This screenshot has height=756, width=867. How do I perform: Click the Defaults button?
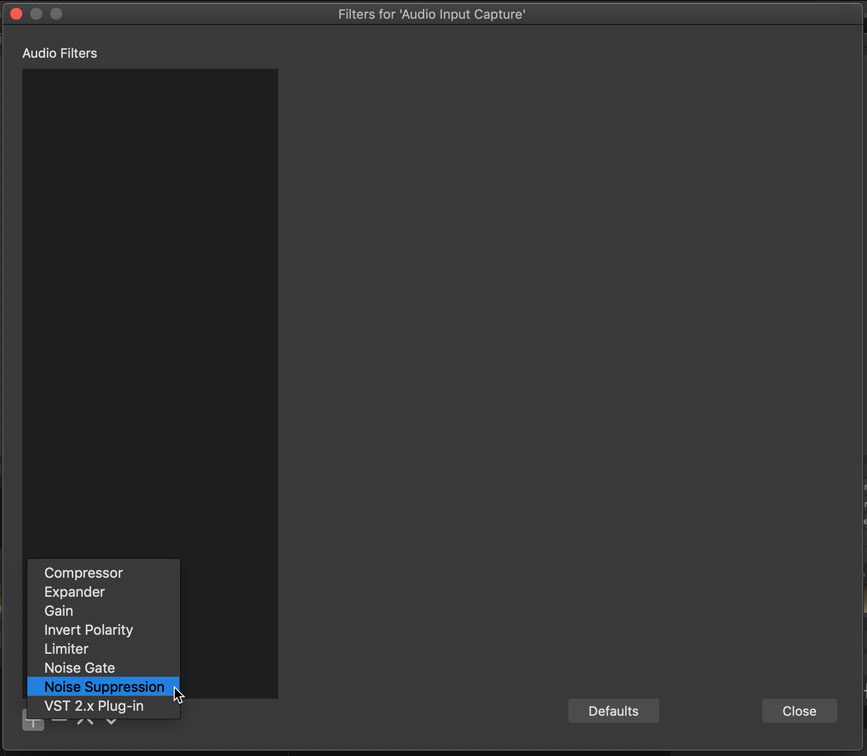[613, 711]
